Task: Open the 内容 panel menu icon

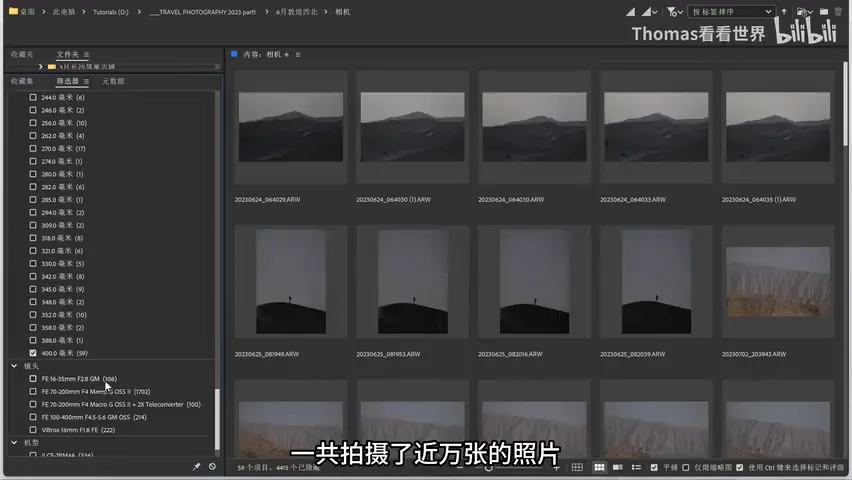Action: (x=298, y=54)
